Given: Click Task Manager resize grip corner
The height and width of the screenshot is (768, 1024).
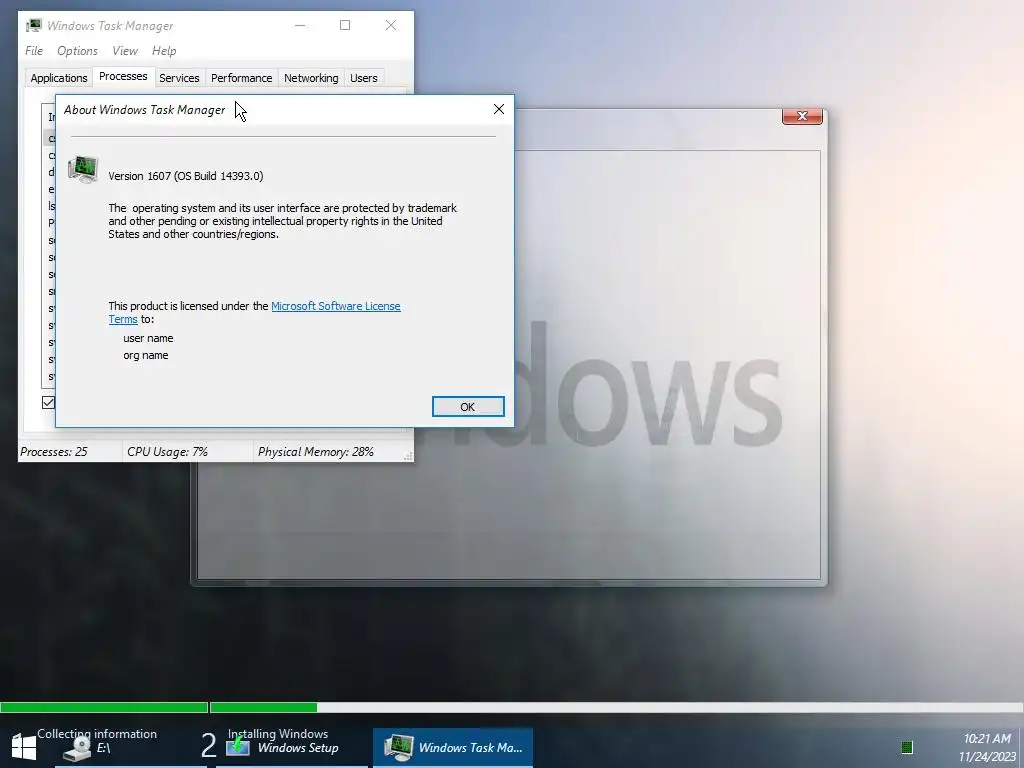Looking at the screenshot, I should 409,456.
